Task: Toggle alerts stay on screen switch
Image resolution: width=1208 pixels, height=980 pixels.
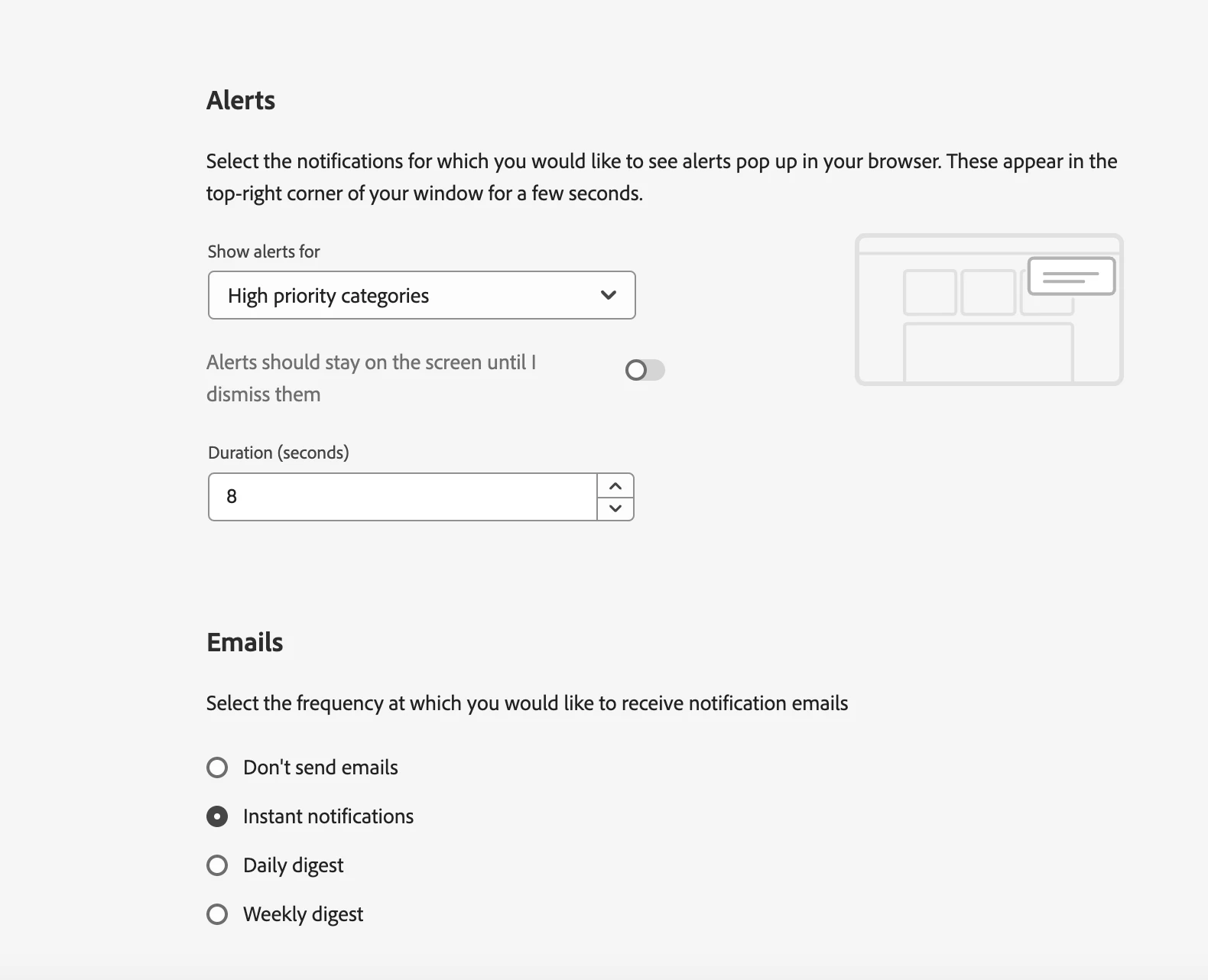Action: click(x=645, y=371)
